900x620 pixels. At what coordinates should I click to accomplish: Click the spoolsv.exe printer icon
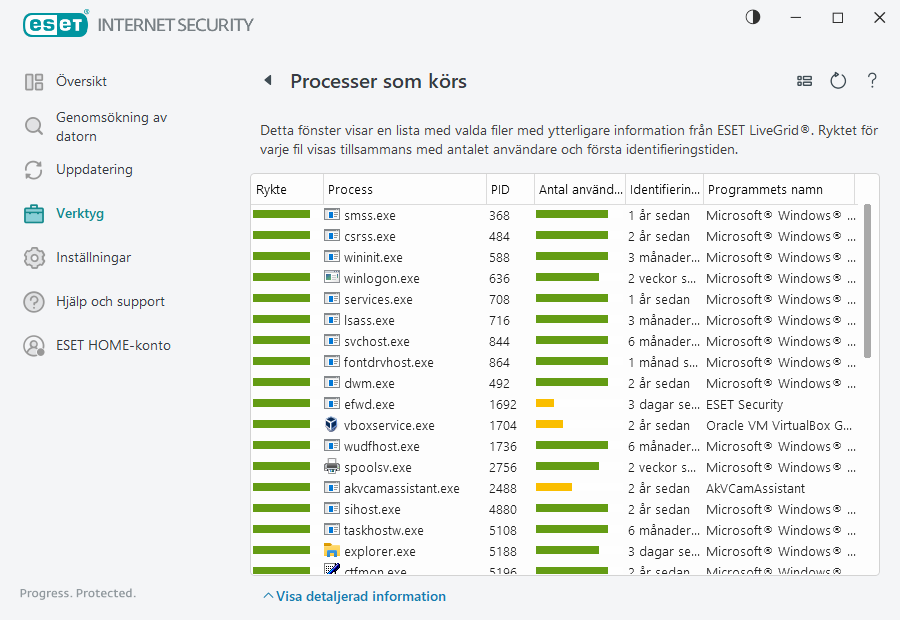point(332,467)
